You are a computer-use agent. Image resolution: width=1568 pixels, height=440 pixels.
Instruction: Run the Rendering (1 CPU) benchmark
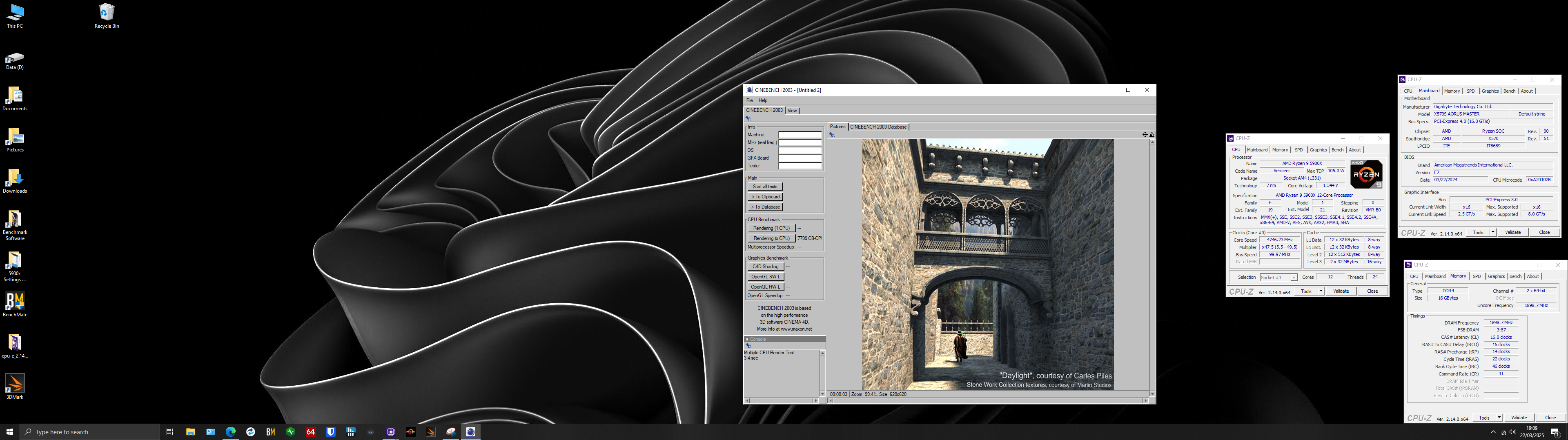tap(771, 228)
